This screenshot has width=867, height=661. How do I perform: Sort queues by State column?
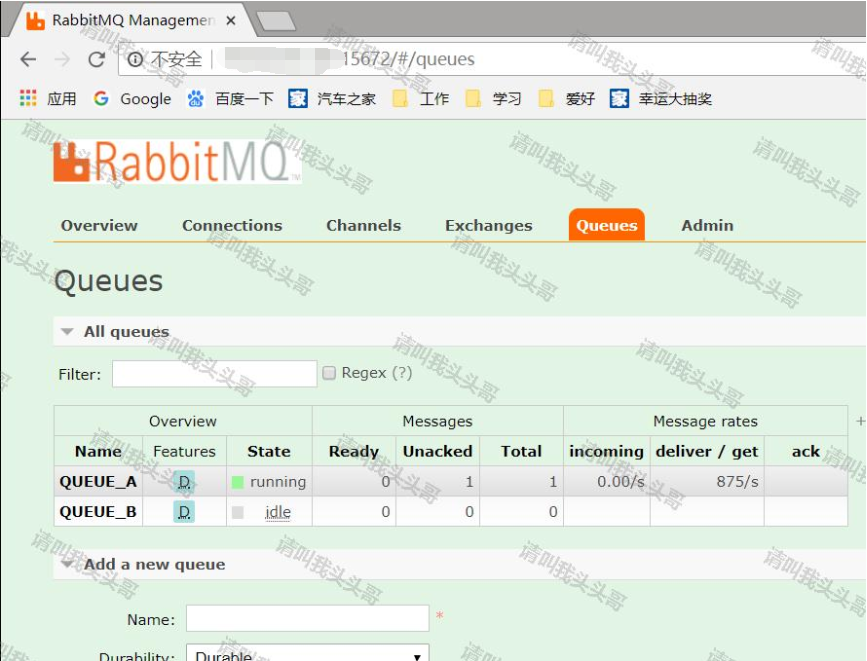[269, 451]
